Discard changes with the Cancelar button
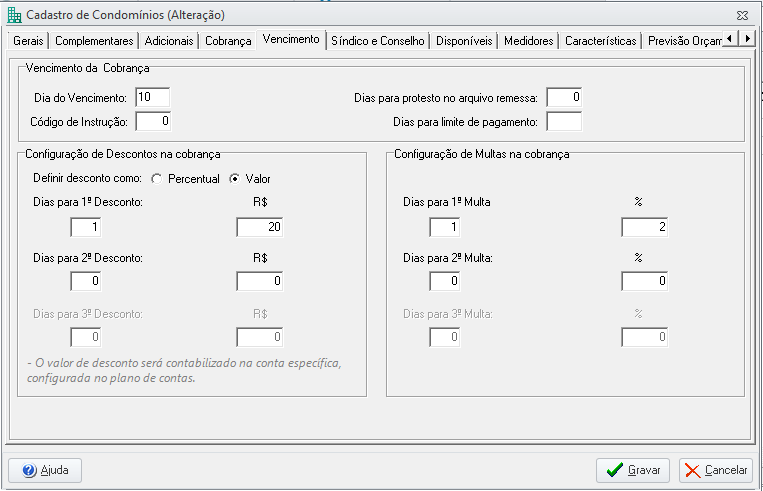The height and width of the screenshot is (491, 763). 716,470
